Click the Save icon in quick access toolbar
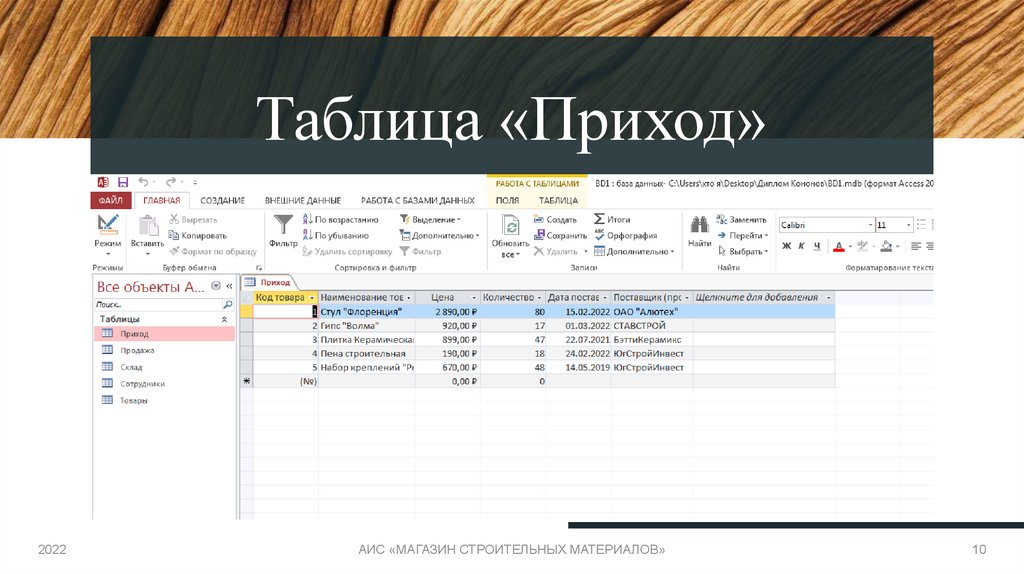 pyautogui.click(x=123, y=182)
